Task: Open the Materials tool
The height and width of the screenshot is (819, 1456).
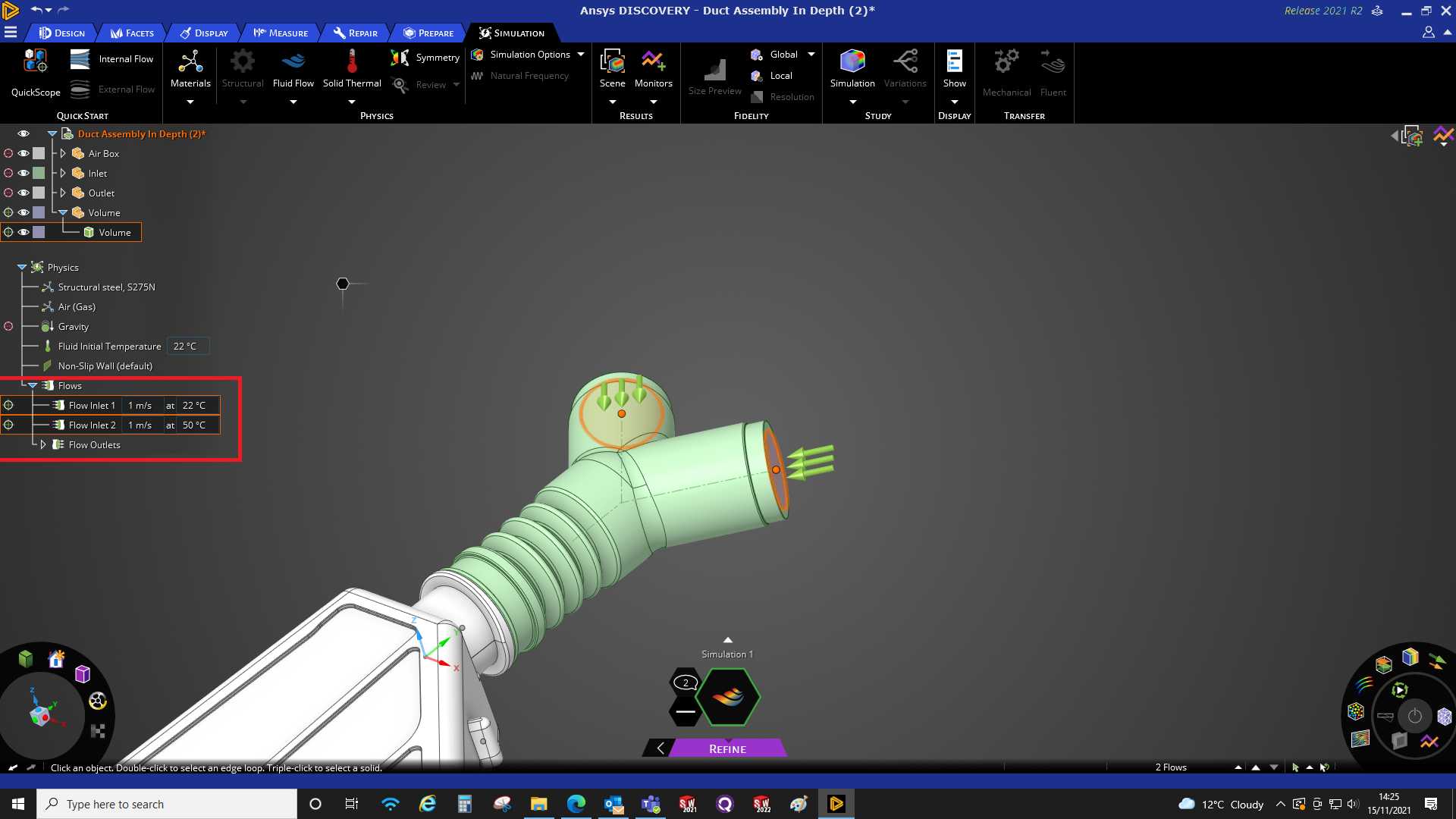Action: 190,70
